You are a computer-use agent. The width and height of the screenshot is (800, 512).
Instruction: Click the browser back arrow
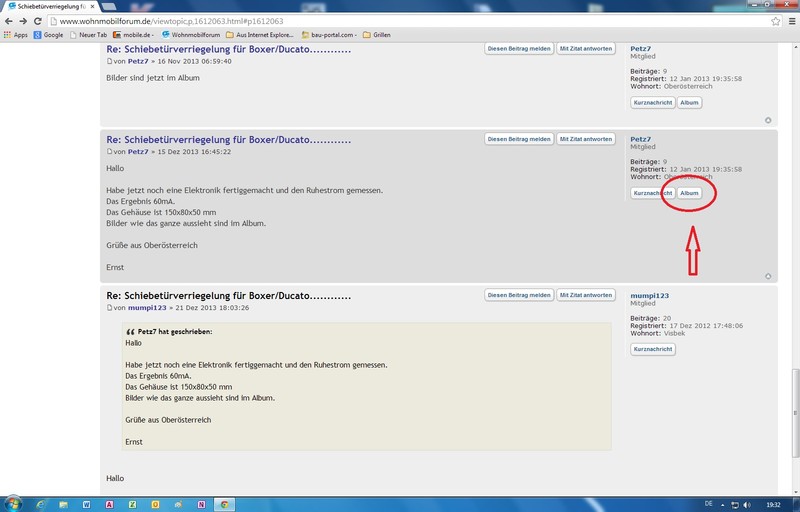coord(9,20)
